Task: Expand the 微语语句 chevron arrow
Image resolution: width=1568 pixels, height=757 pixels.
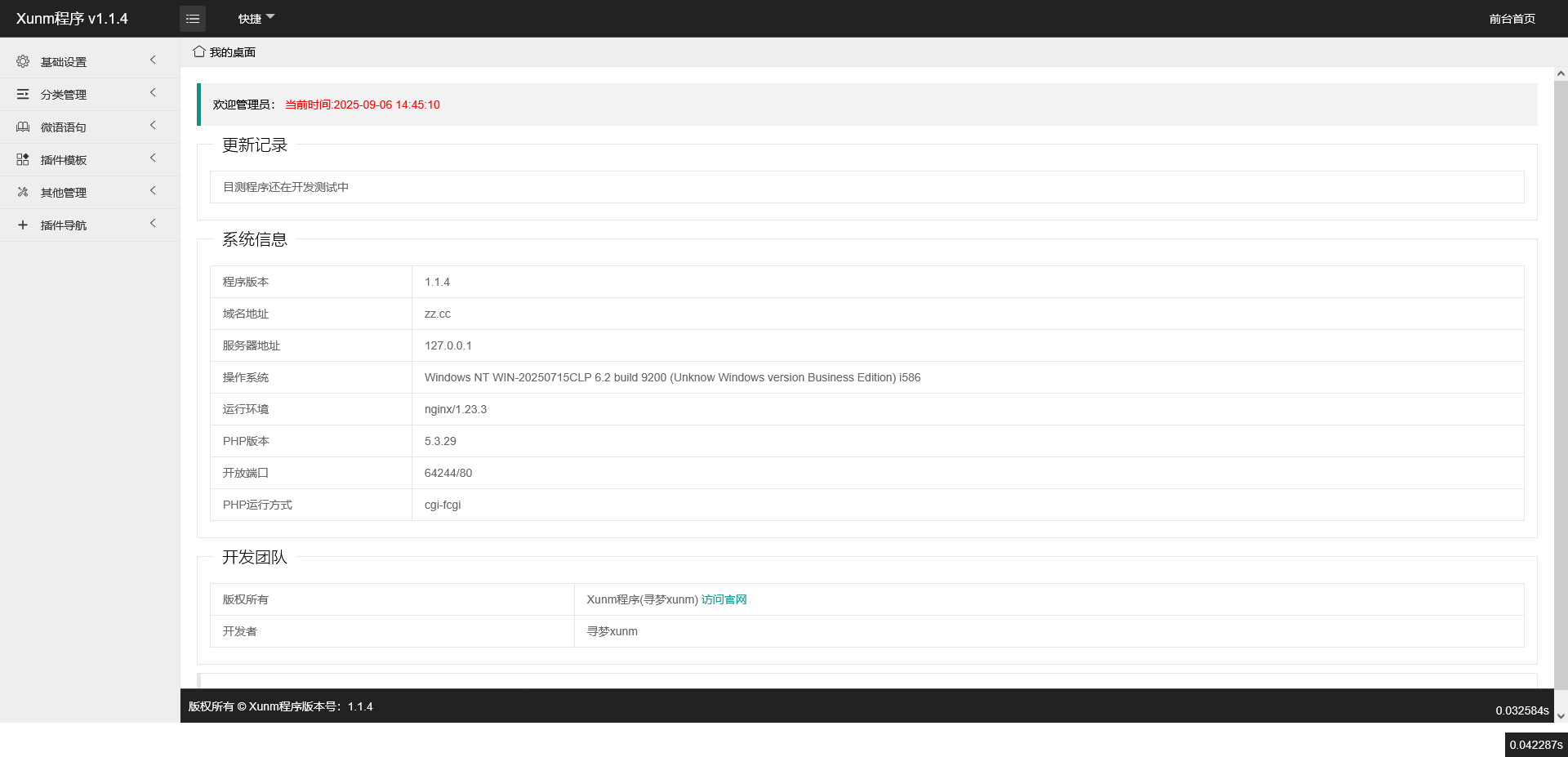Action: (153, 126)
